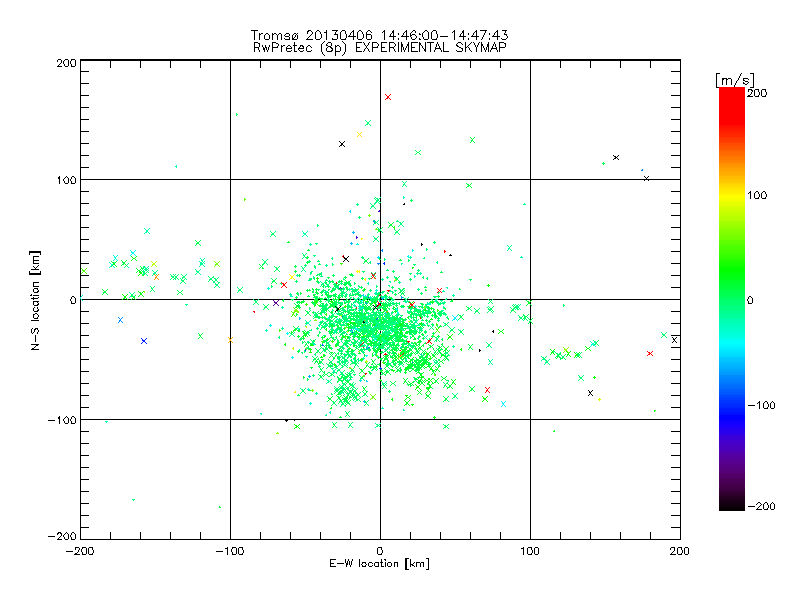The image size is (800, 600).
Task: Select the black X marker above the 100 gridline
Action: coord(616,158)
